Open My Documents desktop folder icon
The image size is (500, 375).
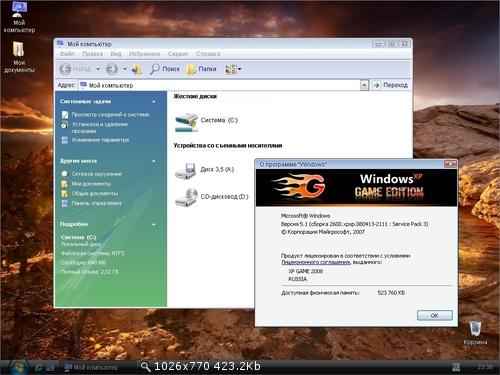(19, 57)
